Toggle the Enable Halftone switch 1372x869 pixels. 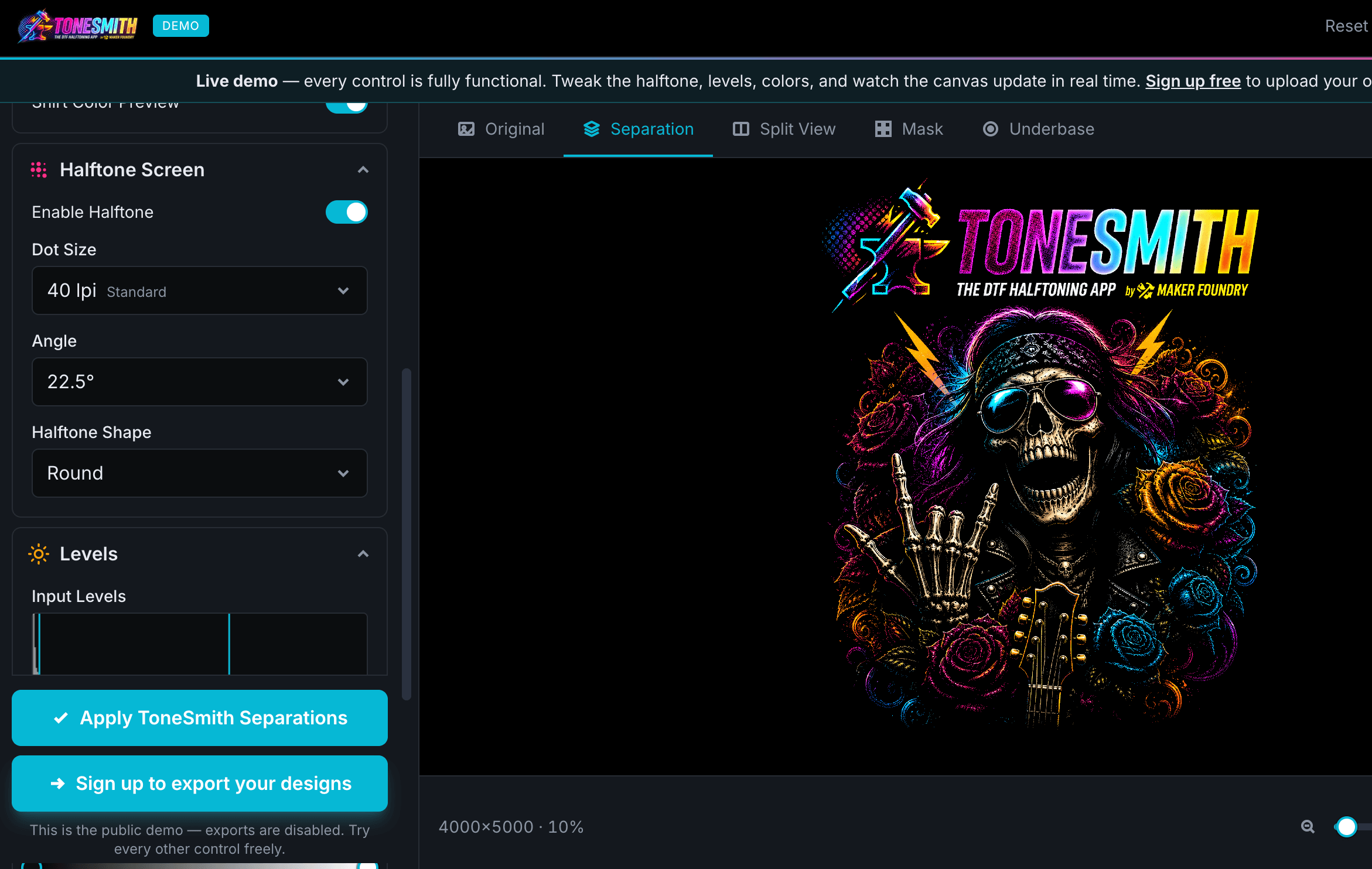[347, 212]
